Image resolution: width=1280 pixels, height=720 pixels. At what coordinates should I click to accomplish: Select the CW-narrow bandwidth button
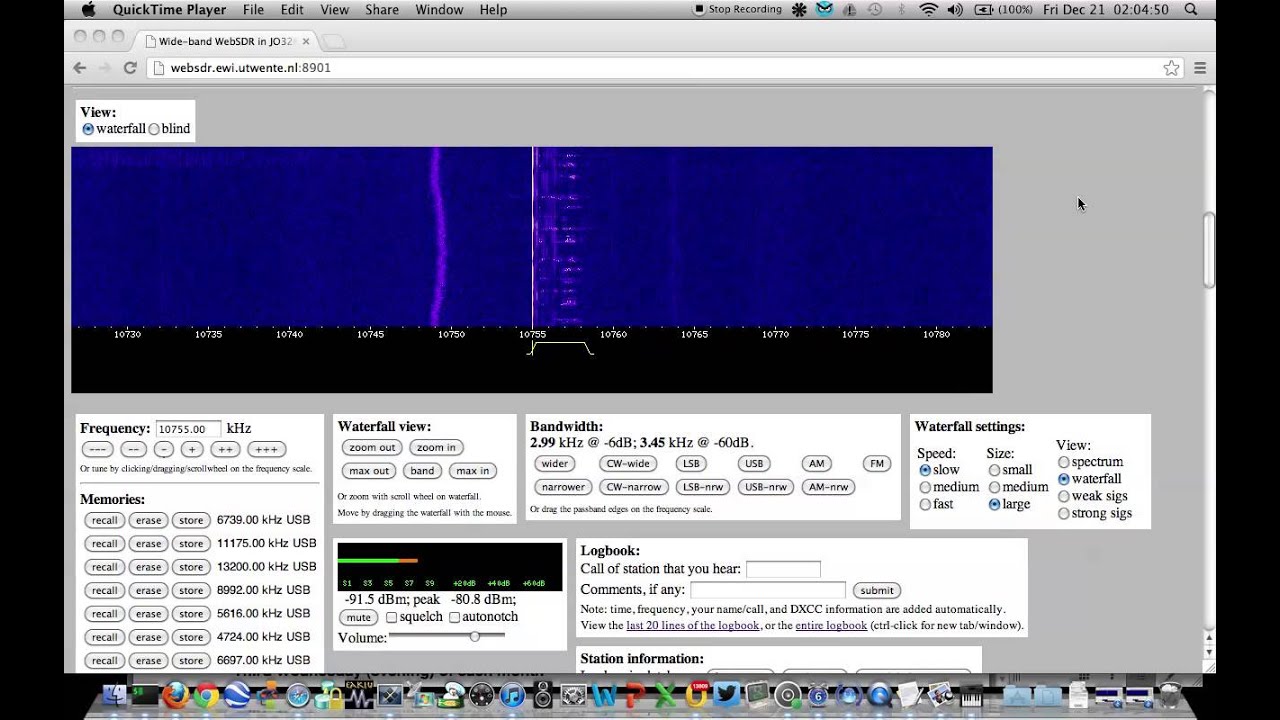point(634,487)
